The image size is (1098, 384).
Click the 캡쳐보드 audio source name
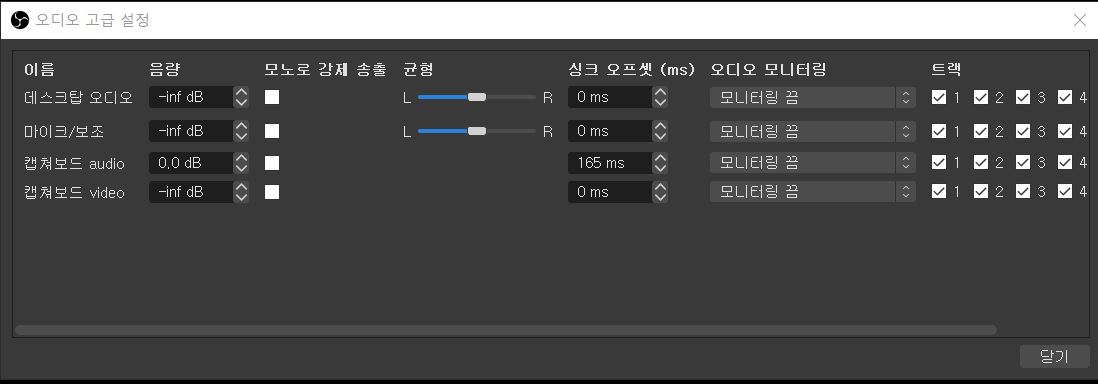click(74, 163)
